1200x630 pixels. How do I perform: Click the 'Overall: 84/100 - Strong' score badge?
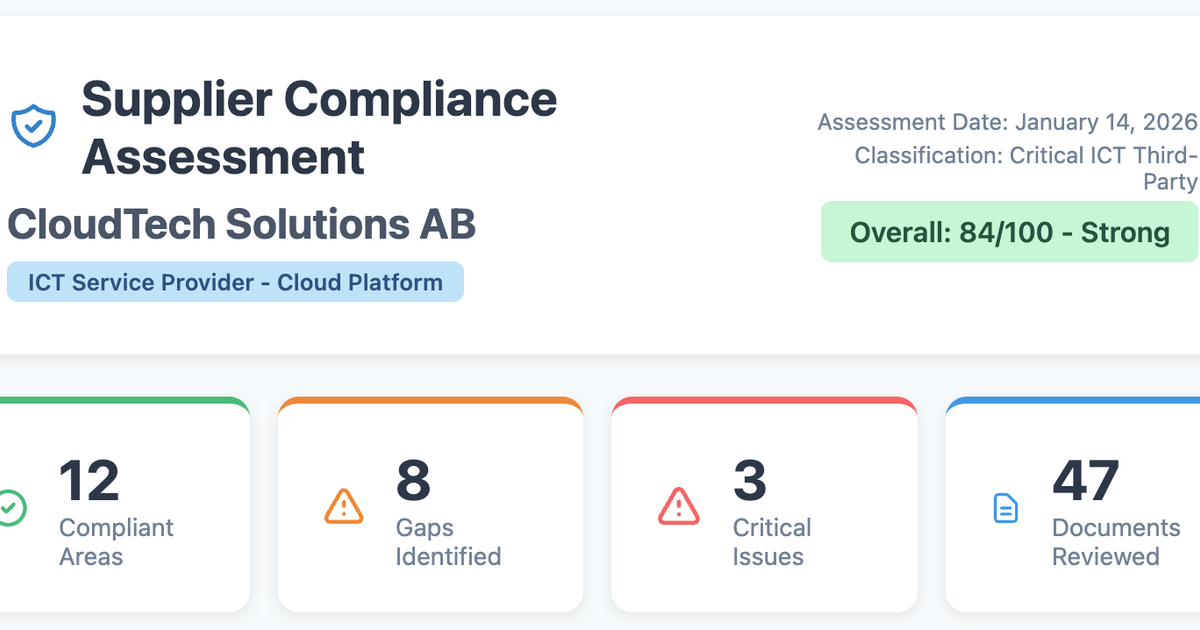click(1010, 232)
